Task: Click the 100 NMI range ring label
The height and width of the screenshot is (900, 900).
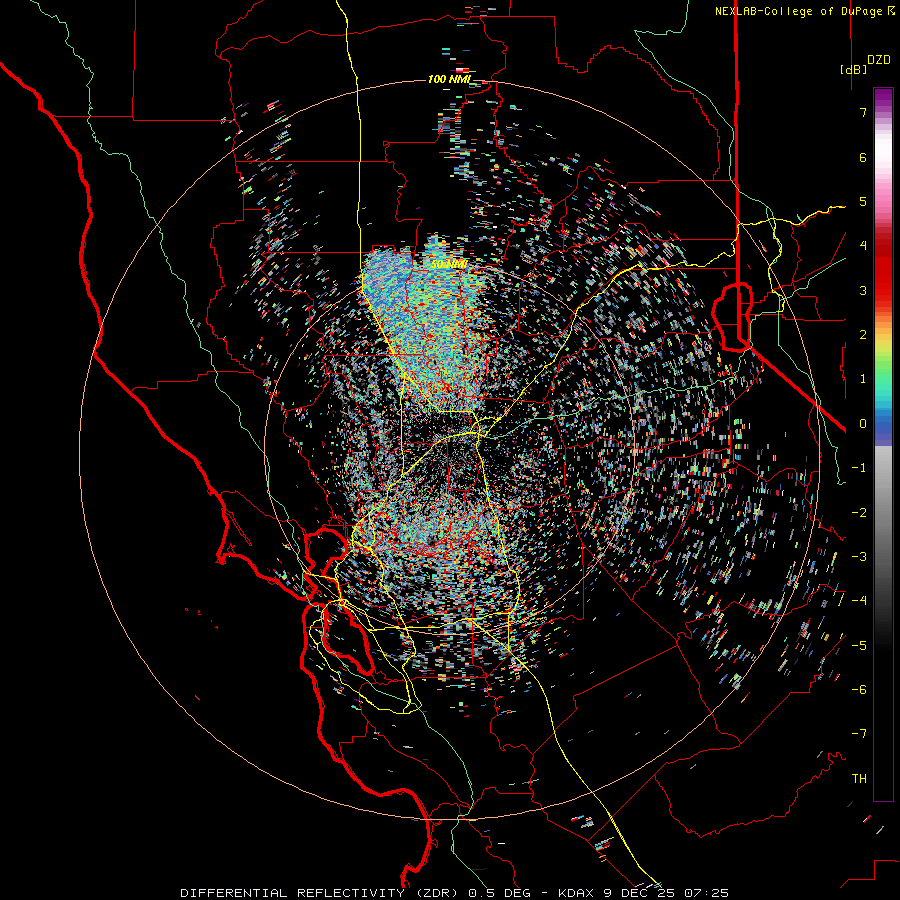Action: [x=449, y=79]
